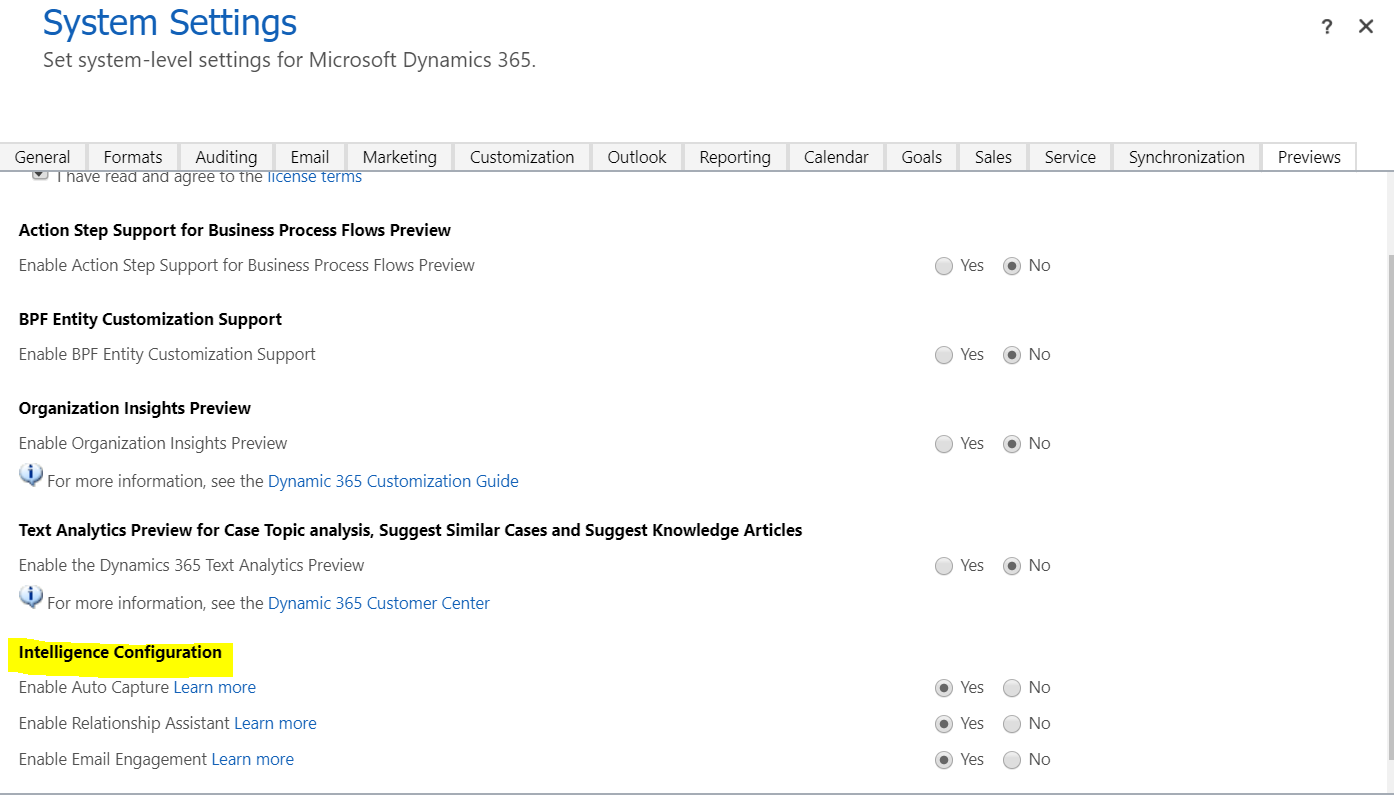Open the Dynamics 365 Customer Center link
The height and width of the screenshot is (799, 1394).
(379, 603)
